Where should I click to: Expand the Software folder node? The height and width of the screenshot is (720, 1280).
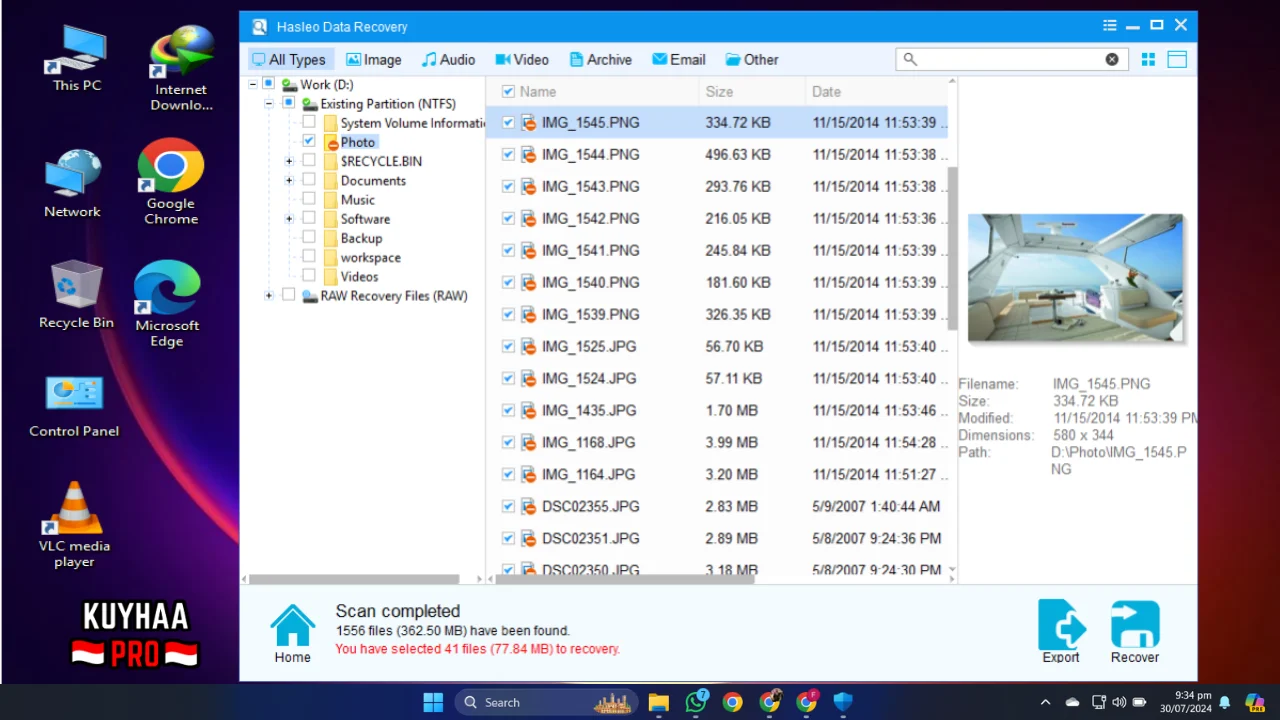click(x=289, y=218)
